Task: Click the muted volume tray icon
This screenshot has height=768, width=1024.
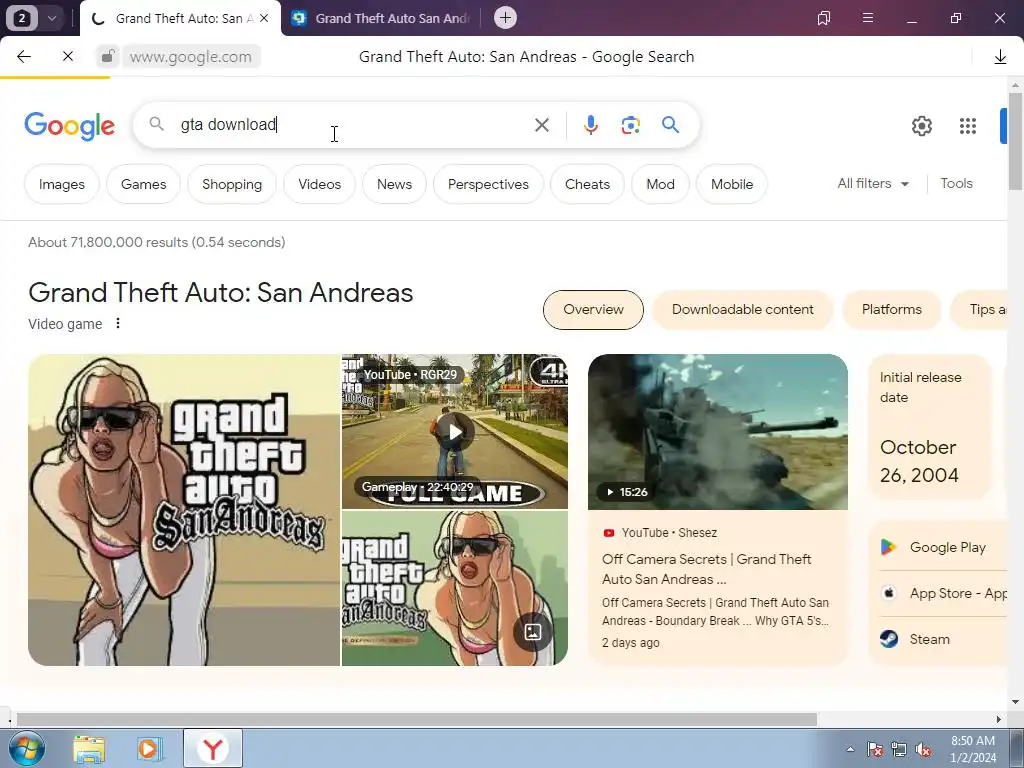Action: (x=923, y=750)
